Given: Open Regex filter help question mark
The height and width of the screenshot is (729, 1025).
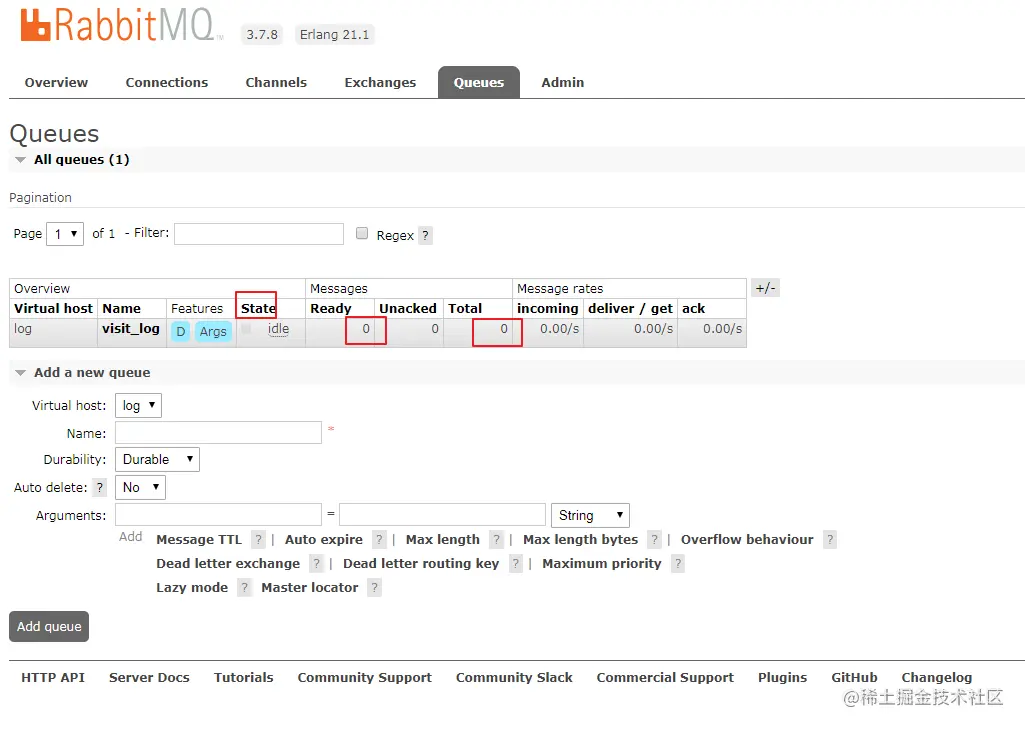Looking at the screenshot, I should coord(425,235).
